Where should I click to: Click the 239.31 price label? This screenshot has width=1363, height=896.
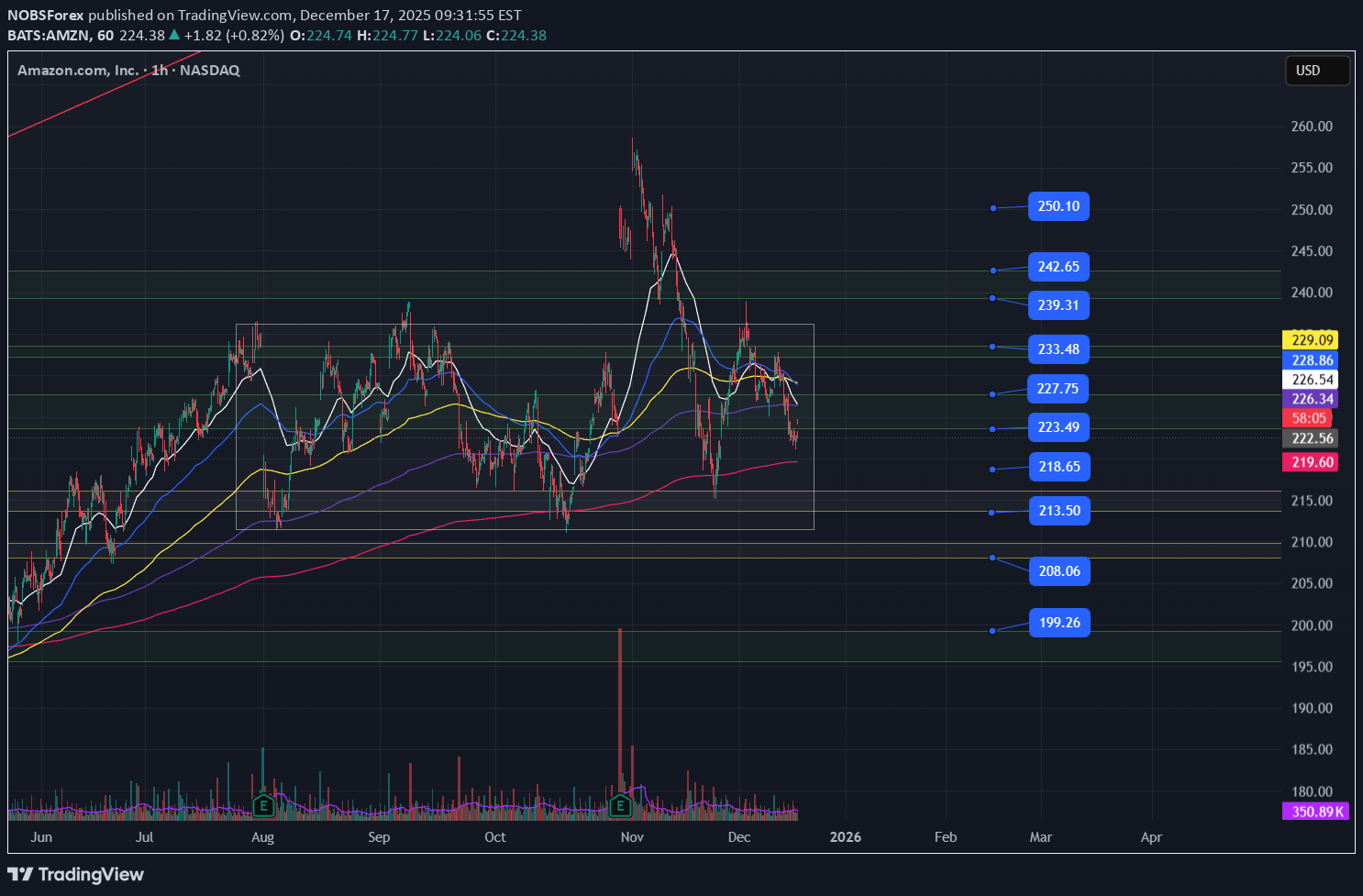[x=1058, y=305]
